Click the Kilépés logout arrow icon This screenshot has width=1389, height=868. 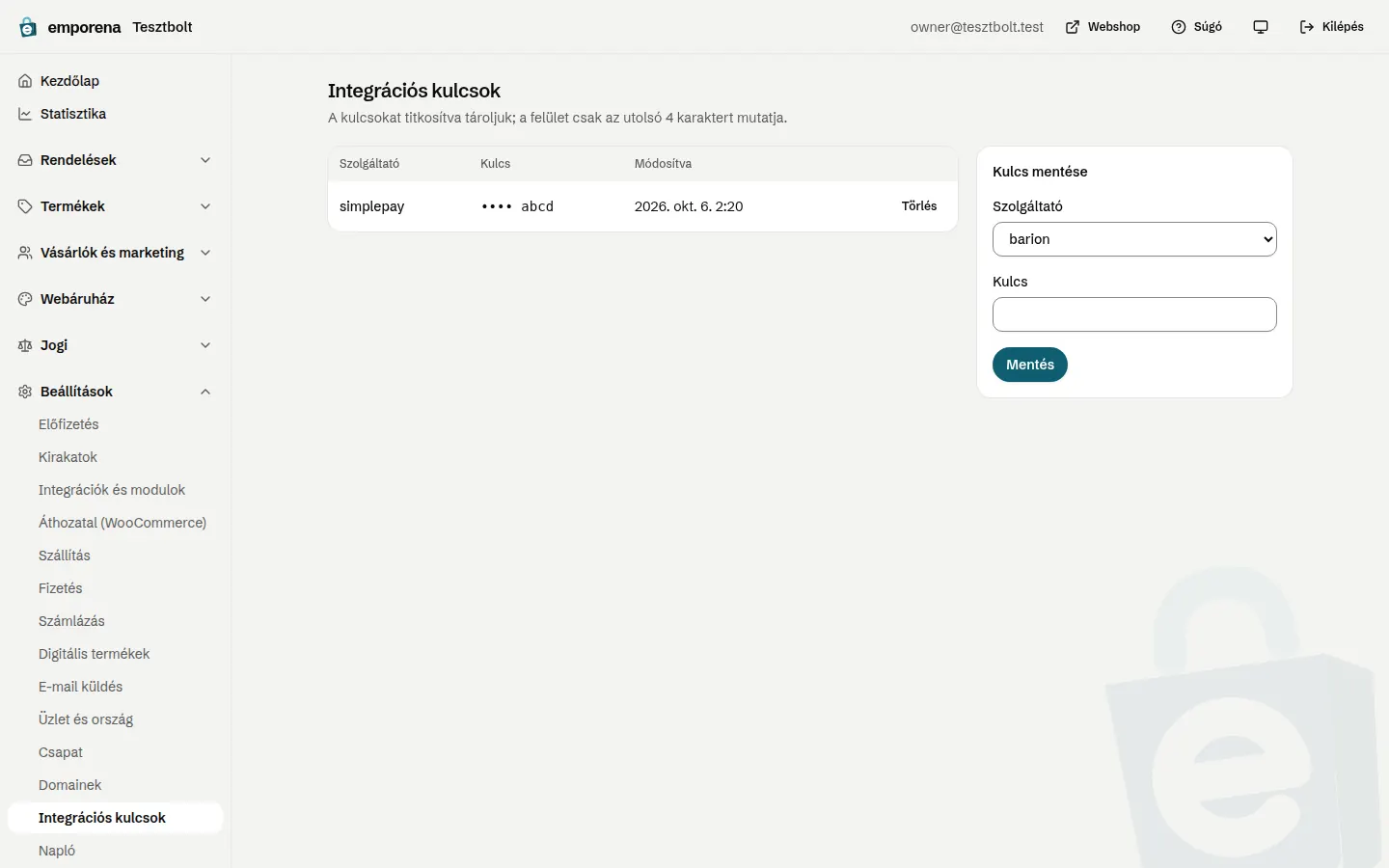[x=1307, y=27]
